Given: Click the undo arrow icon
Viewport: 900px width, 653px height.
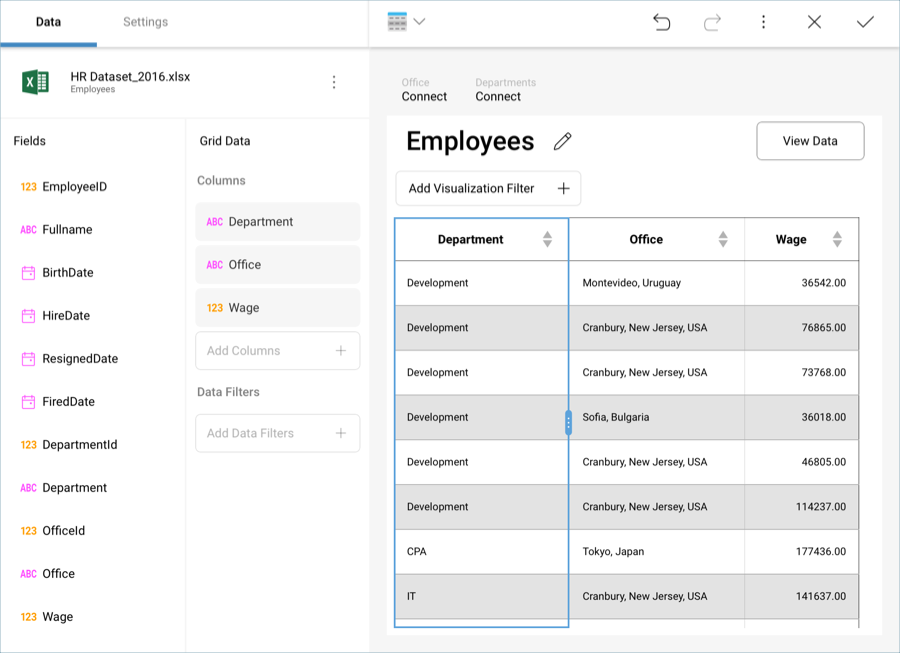Looking at the screenshot, I should pos(661,22).
